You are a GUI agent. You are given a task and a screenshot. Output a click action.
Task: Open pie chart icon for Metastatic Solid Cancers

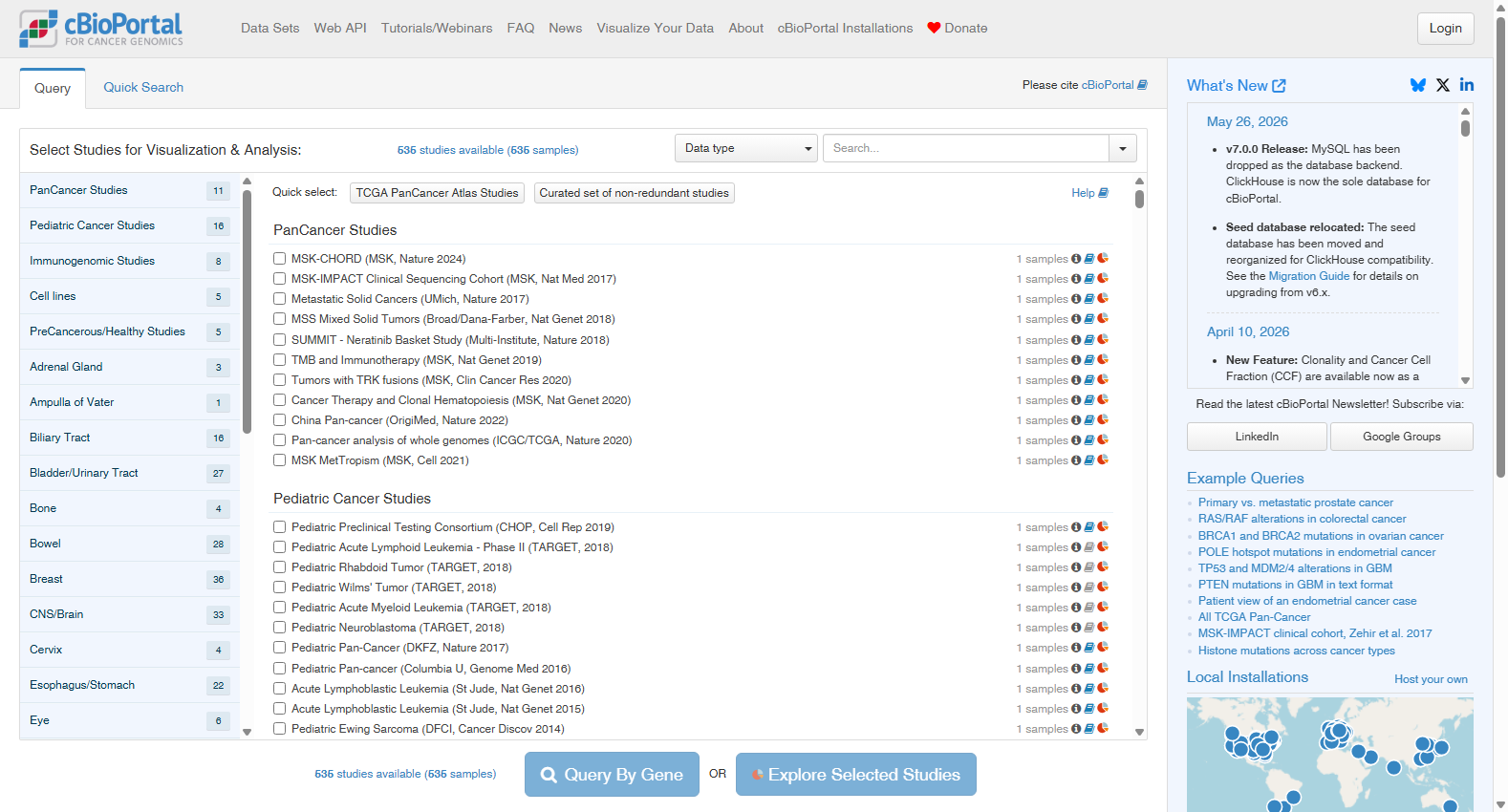click(x=1103, y=299)
